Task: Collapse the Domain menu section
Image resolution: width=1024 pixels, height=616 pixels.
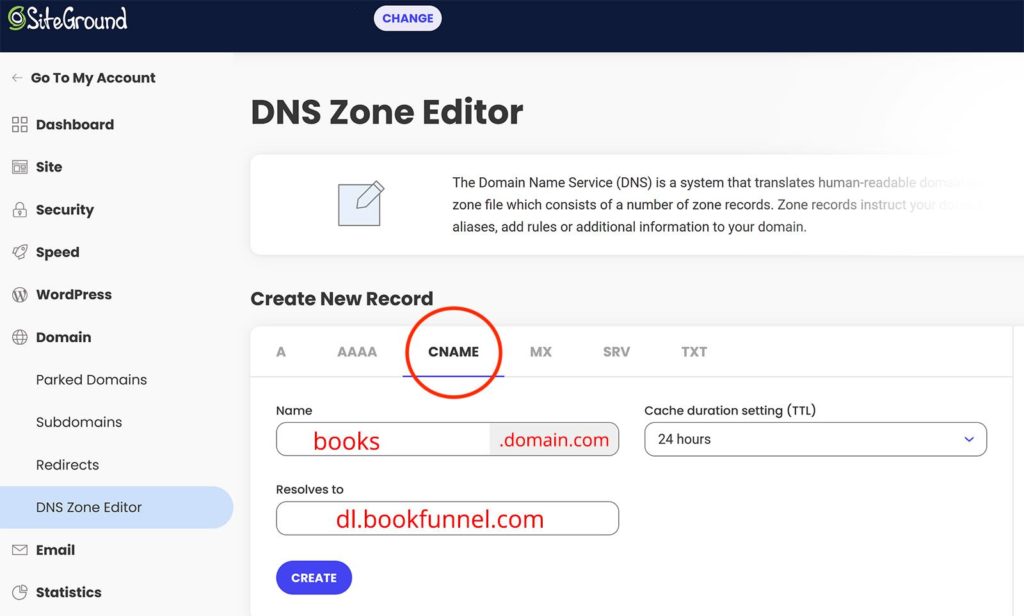Action: click(x=63, y=337)
